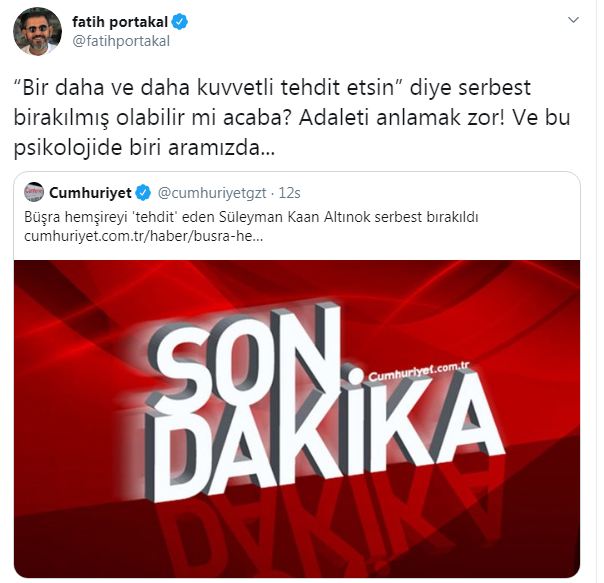Visit the @fatihportakal handle
The width and height of the screenshot is (604, 583).
[x=121, y=41]
